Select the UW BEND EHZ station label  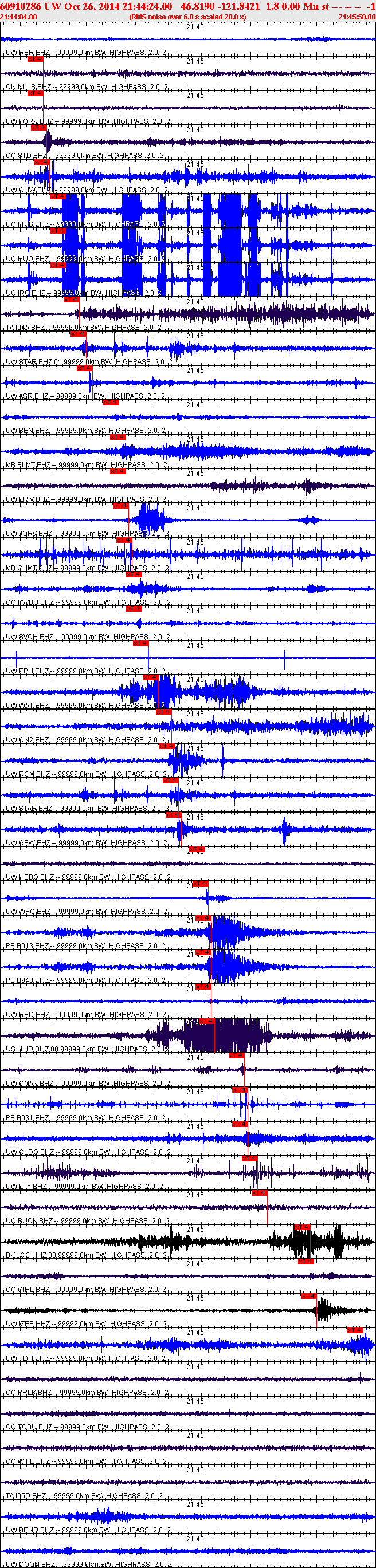pyautogui.click(x=88, y=1531)
